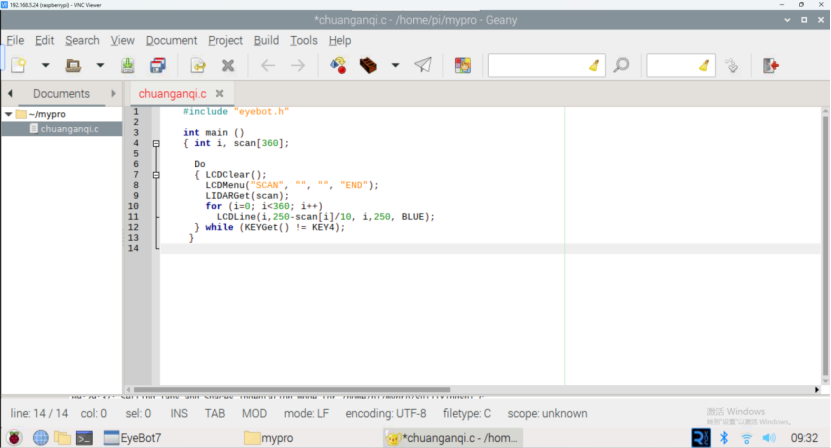Screen dimensions: 831x448
Task: Close current file with X toolbar icon
Action: 228,65
